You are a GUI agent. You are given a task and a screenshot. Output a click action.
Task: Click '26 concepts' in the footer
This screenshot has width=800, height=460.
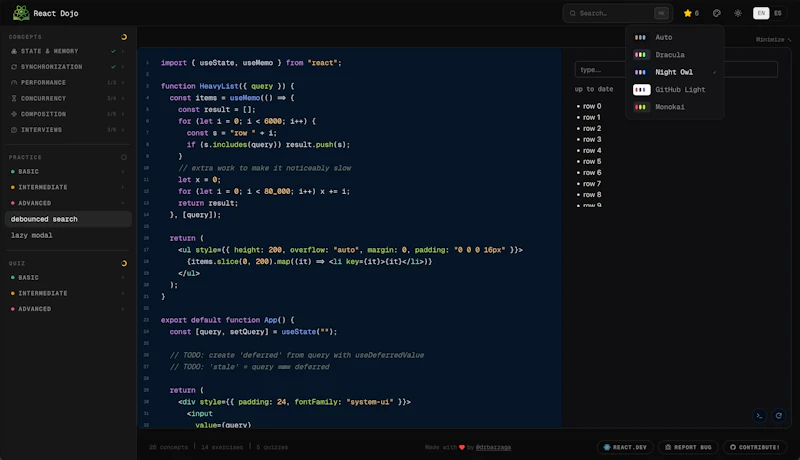[168, 447]
